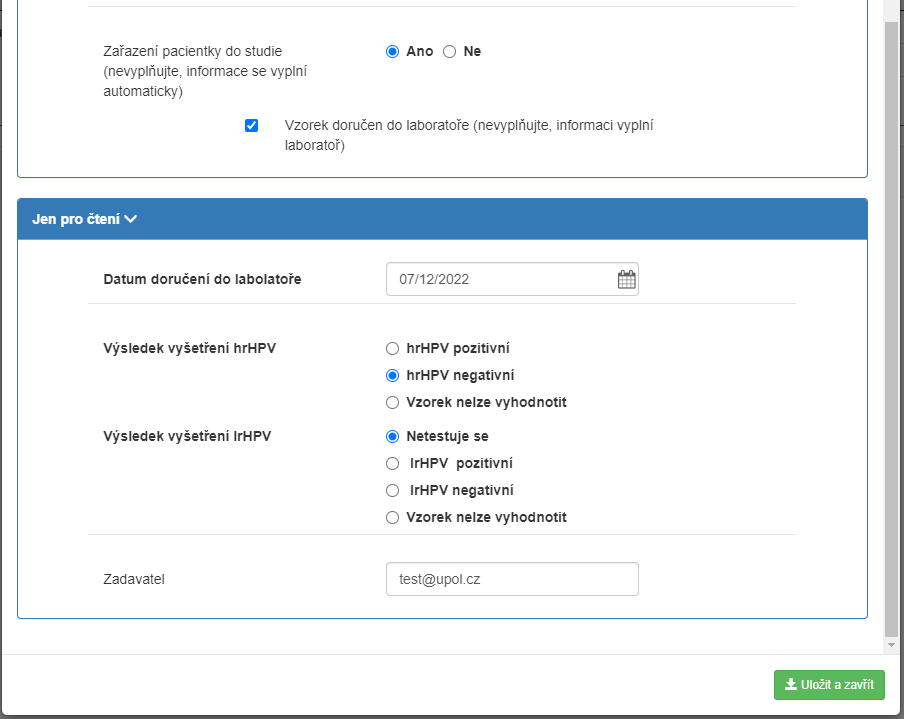Image resolution: width=904 pixels, height=719 pixels.
Task: Click the Výsledek vyšetření hrHPV label
Action: coord(189,349)
